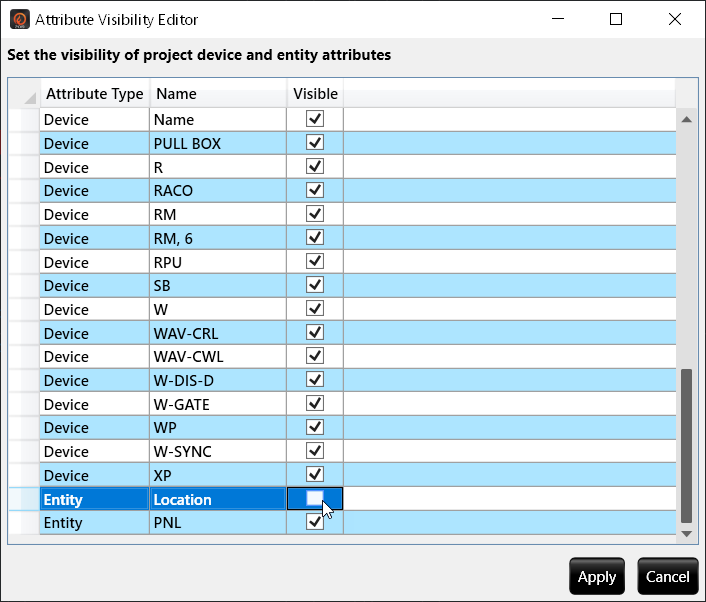Click Cancel button

tap(667, 576)
